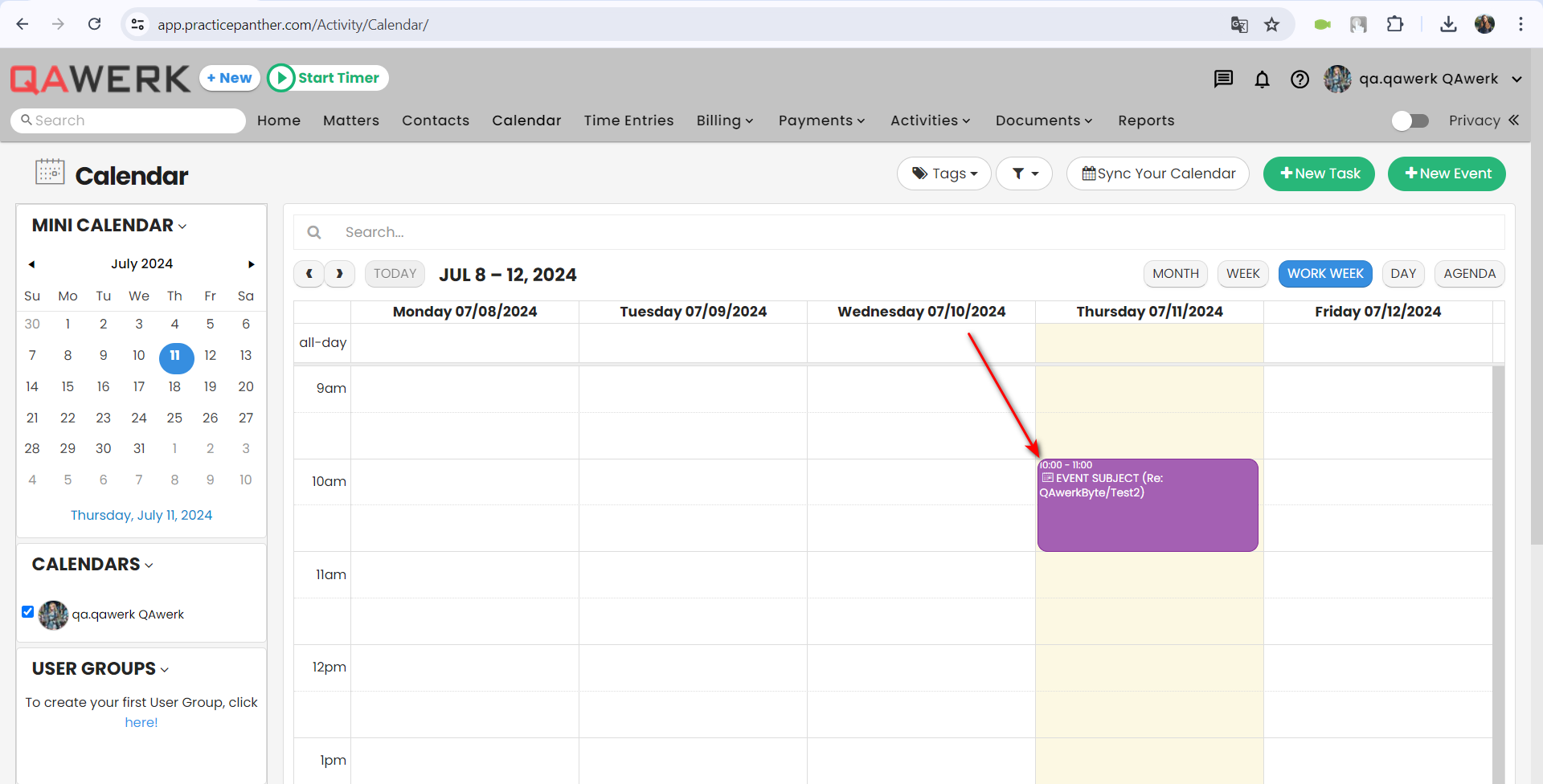Switch to MONTH view
1543x784 pixels.
coord(1176,274)
